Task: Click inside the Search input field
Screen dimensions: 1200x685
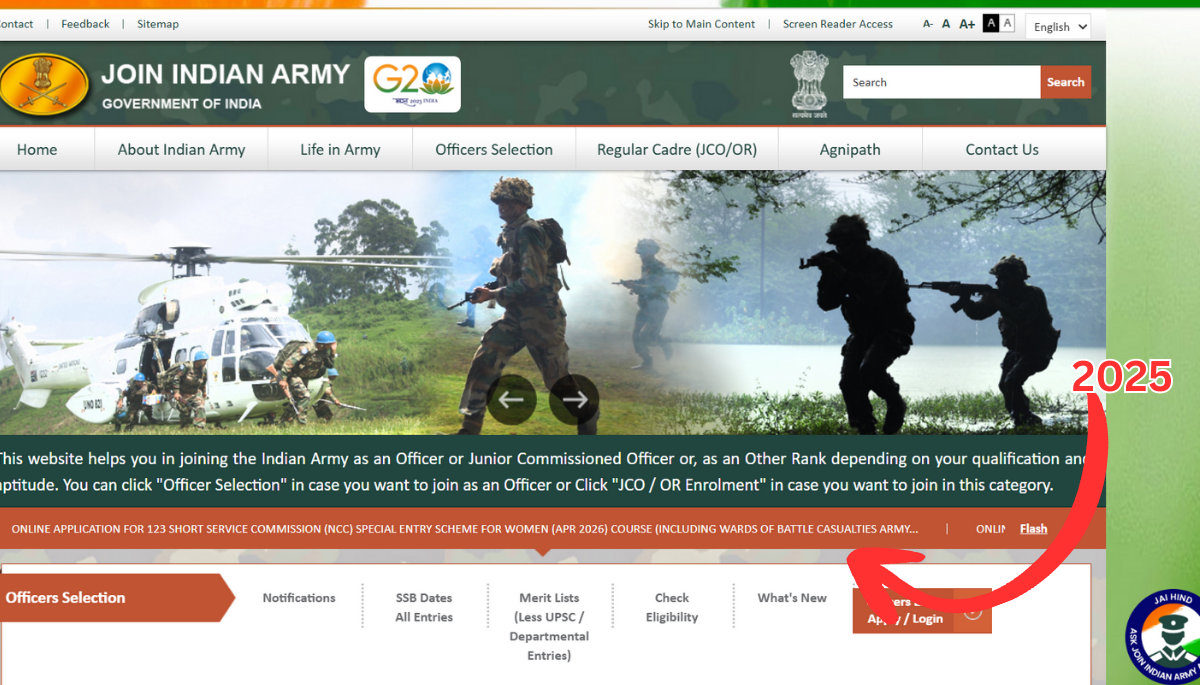Action: pyautogui.click(x=941, y=82)
